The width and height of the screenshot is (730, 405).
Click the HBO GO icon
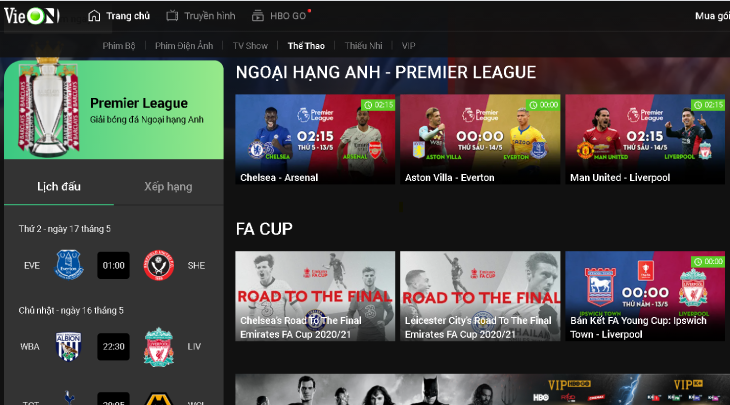tap(257, 16)
